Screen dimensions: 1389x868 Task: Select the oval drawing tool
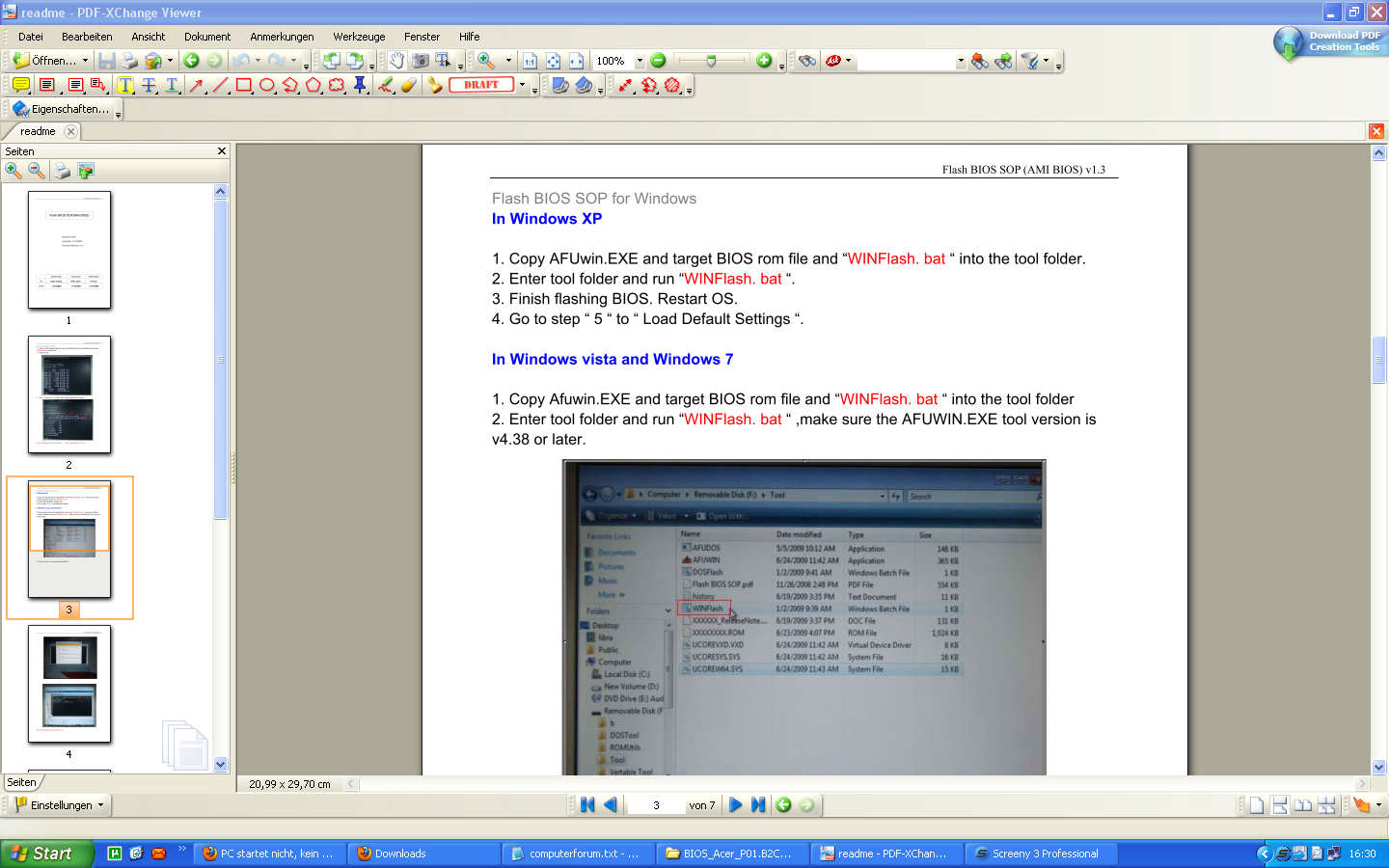[267, 85]
